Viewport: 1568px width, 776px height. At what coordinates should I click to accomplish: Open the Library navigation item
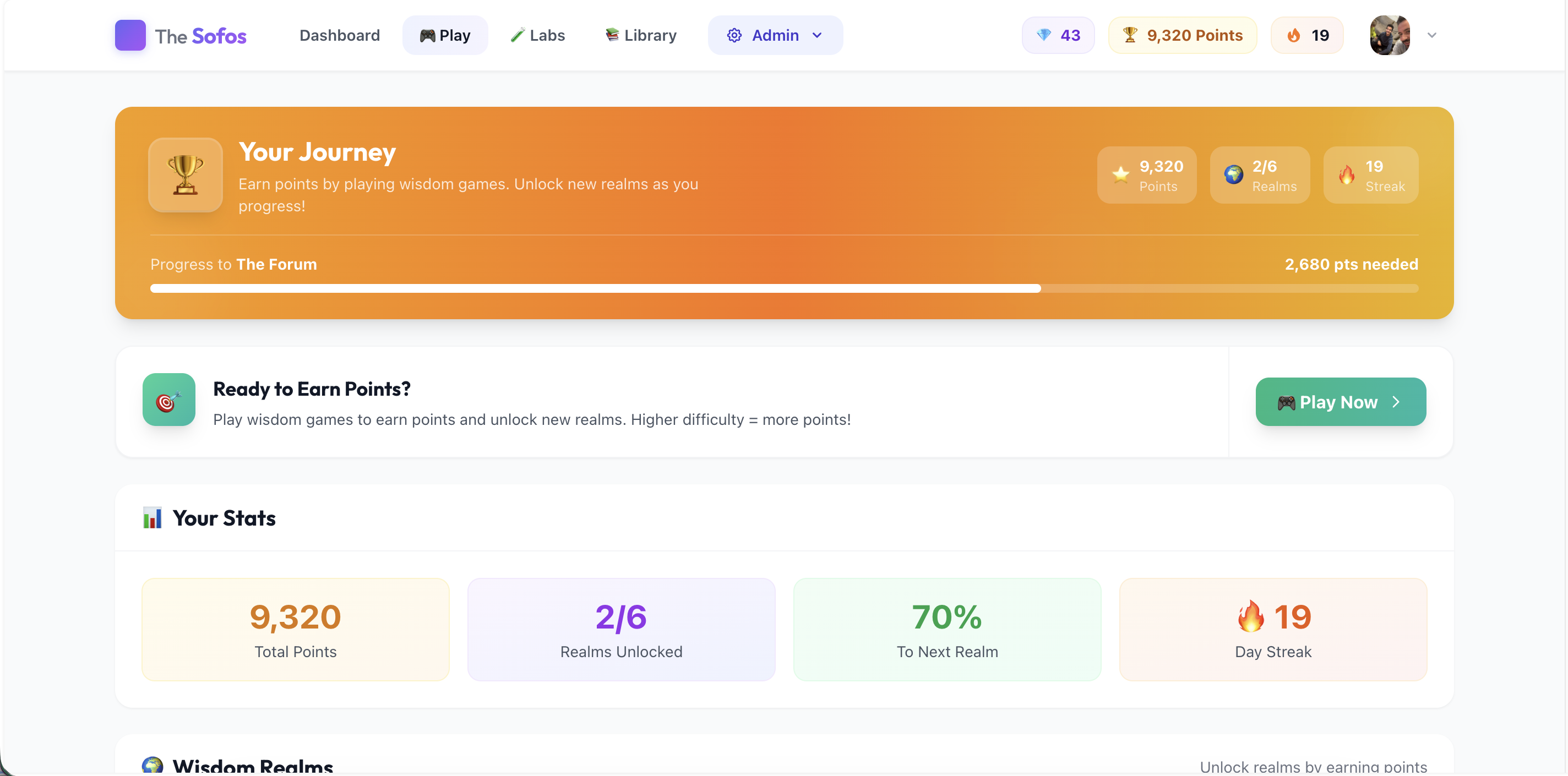[640, 35]
